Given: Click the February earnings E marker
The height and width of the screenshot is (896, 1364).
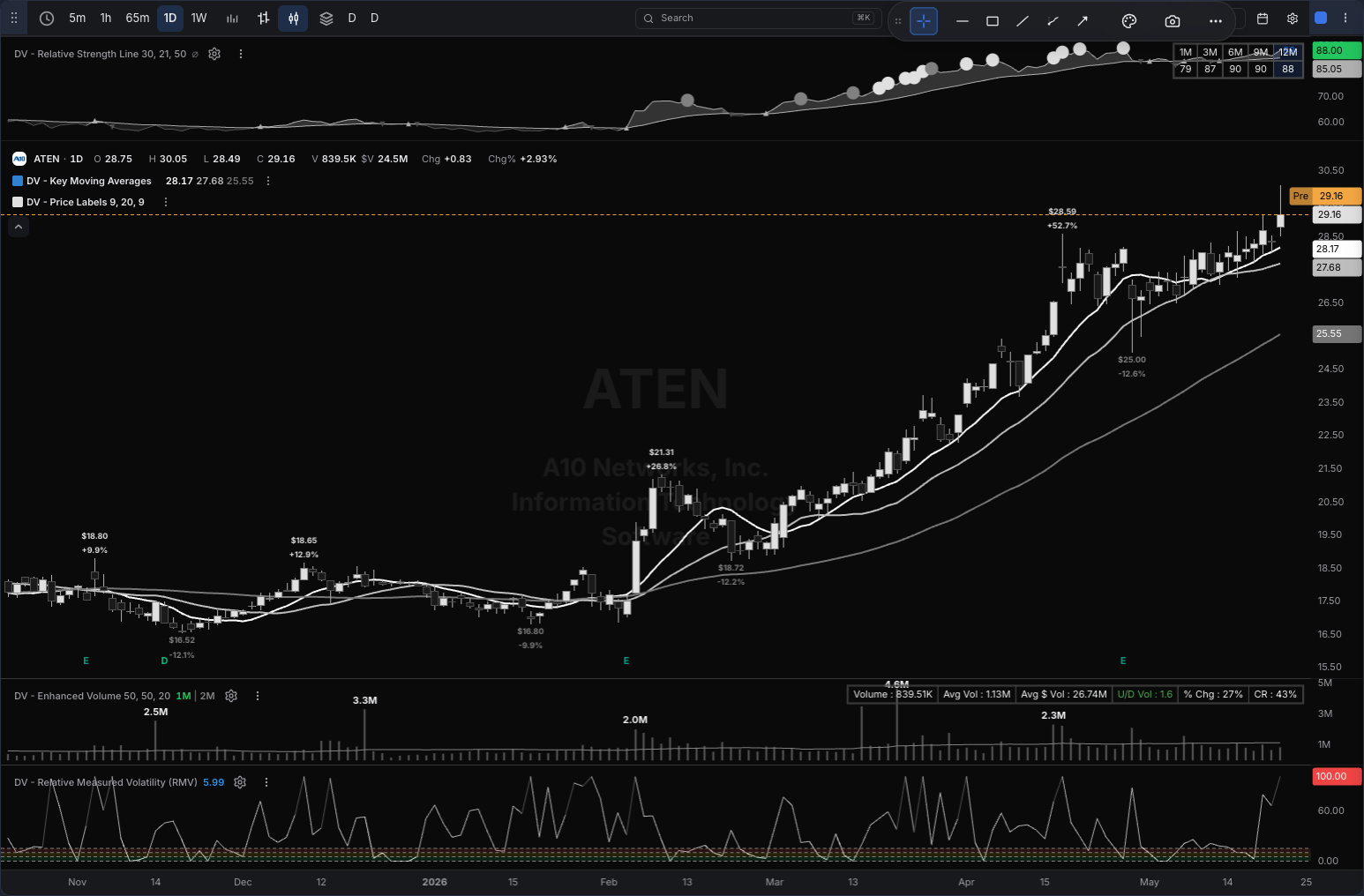Looking at the screenshot, I should (x=626, y=661).
